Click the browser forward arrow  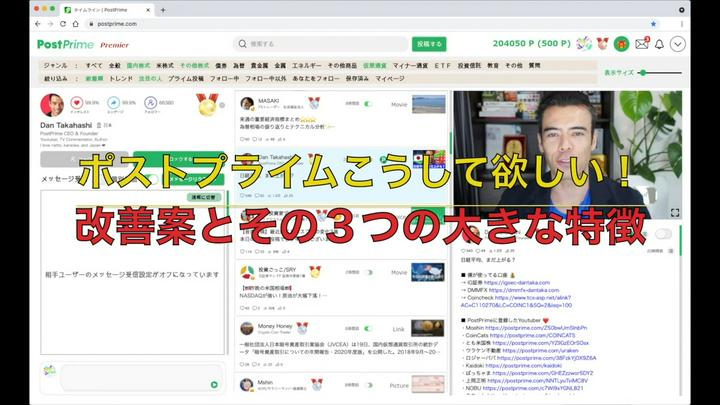click(50, 24)
